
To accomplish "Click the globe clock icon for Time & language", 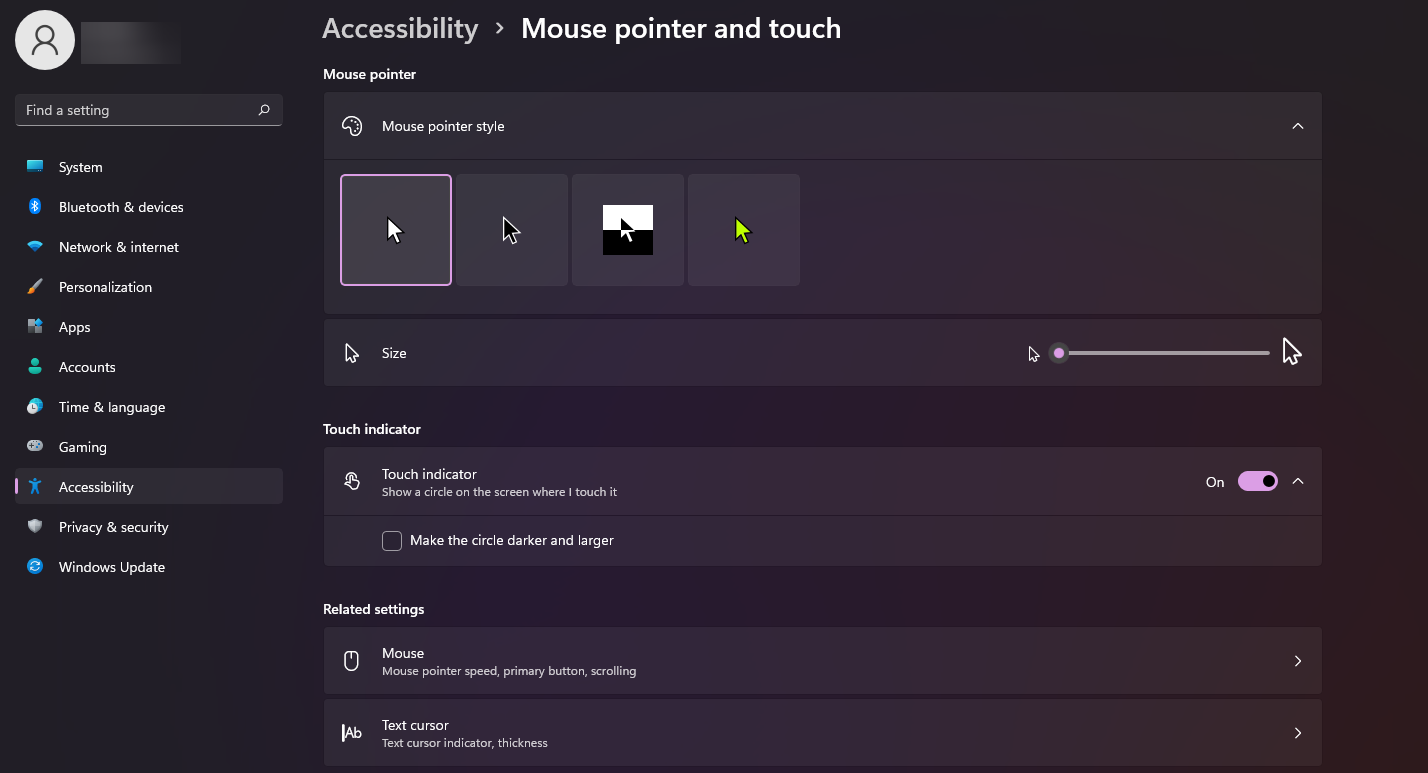I will coord(35,407).
